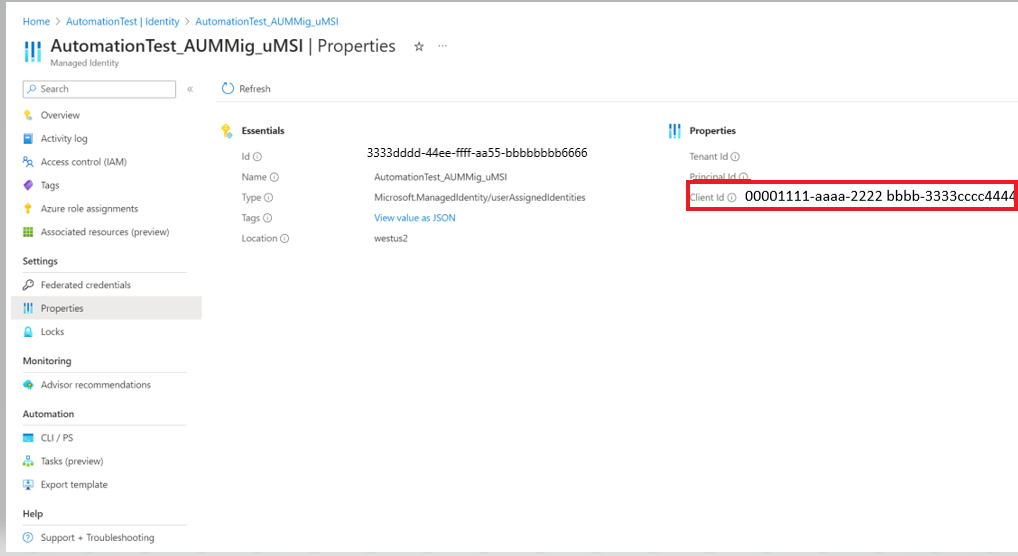Viewport: 1018px width, 556px height.
Task: Click info icon next to Tags label
Action: (267, 218)
